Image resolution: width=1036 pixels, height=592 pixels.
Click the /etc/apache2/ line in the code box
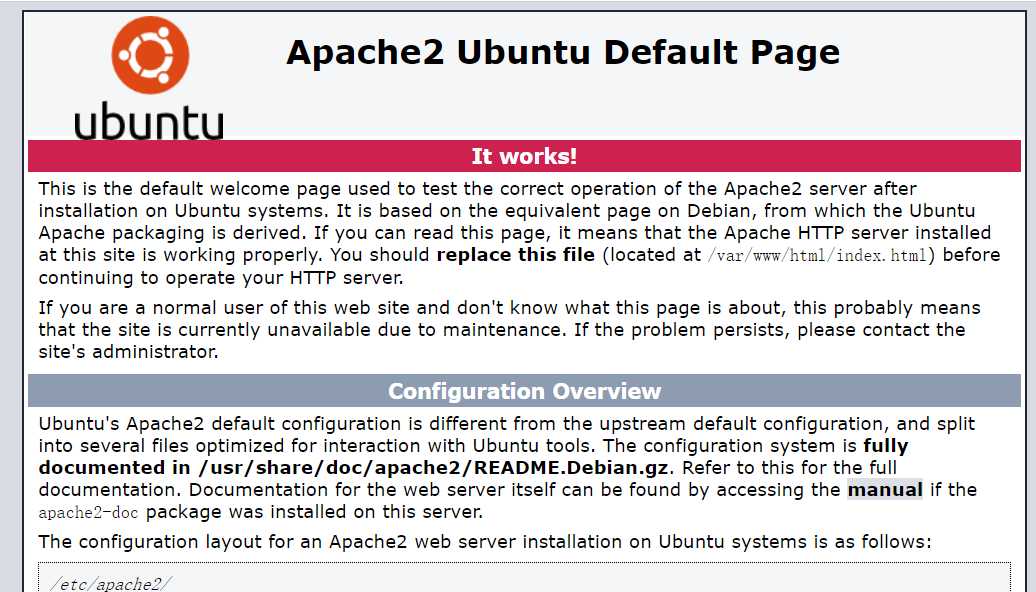pos(111,584)
